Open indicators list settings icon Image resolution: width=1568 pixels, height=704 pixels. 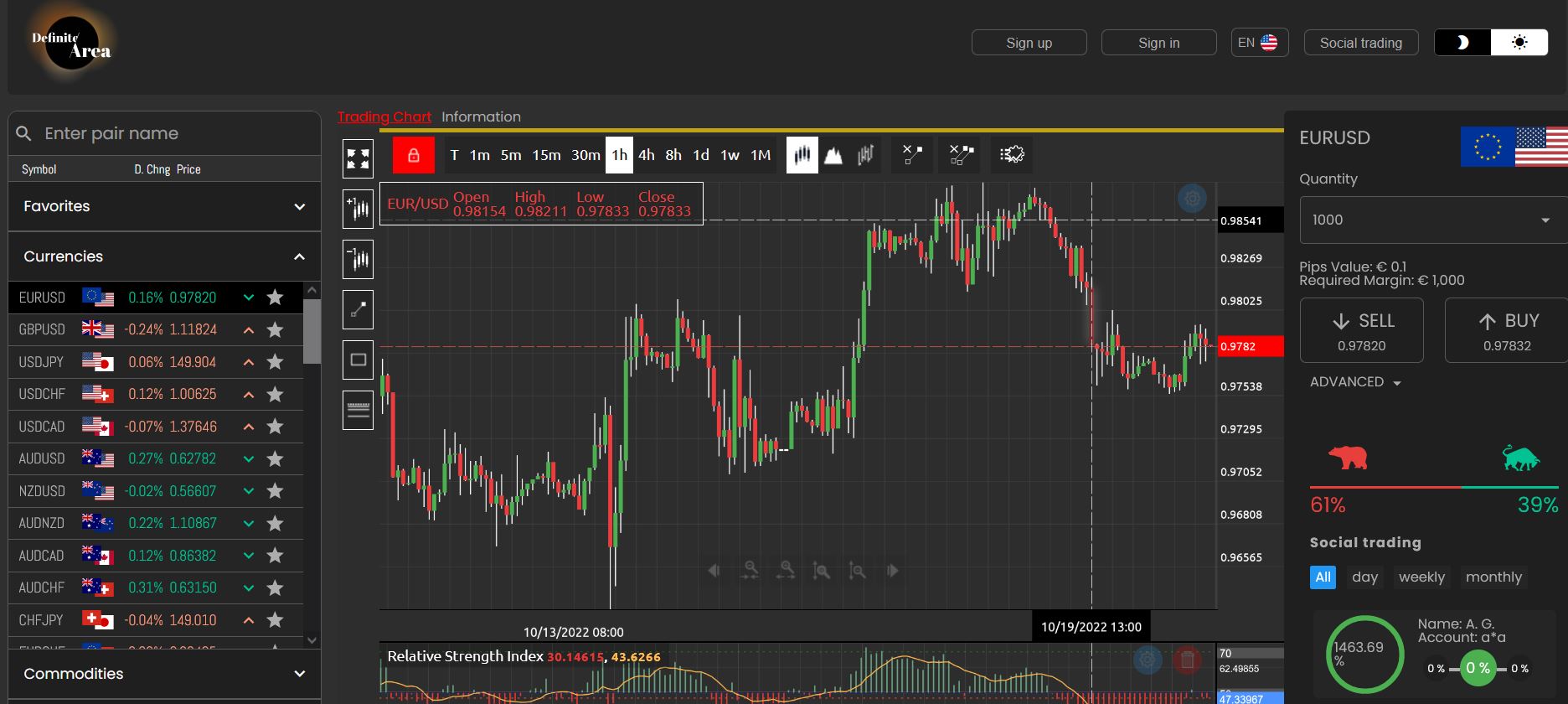(x=1012, y=155)
